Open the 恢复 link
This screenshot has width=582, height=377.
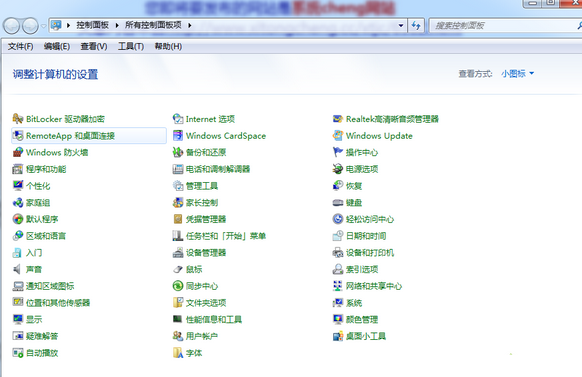pos(354,186)
